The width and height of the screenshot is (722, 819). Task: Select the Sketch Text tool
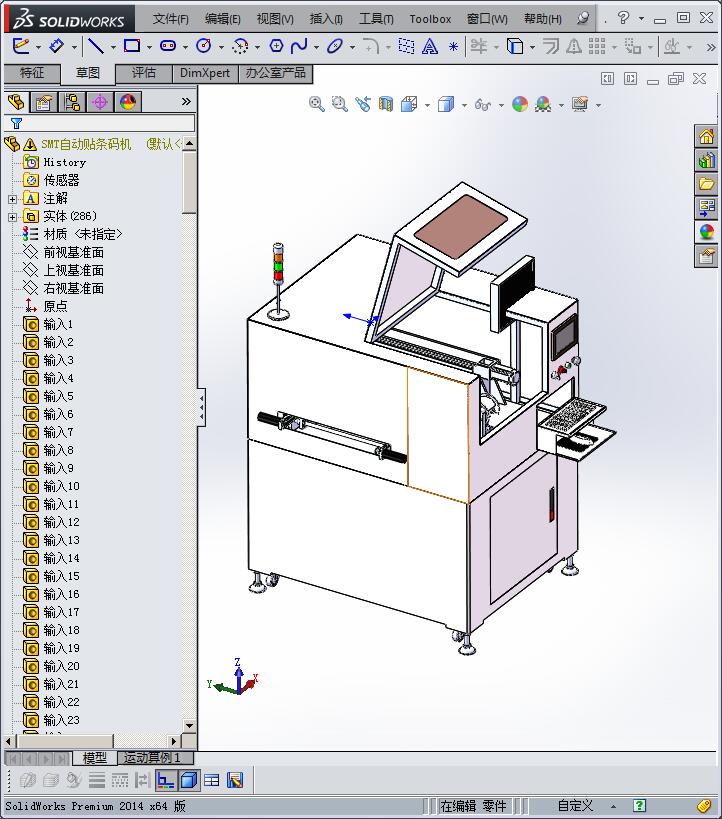click(x=429, y=46)
